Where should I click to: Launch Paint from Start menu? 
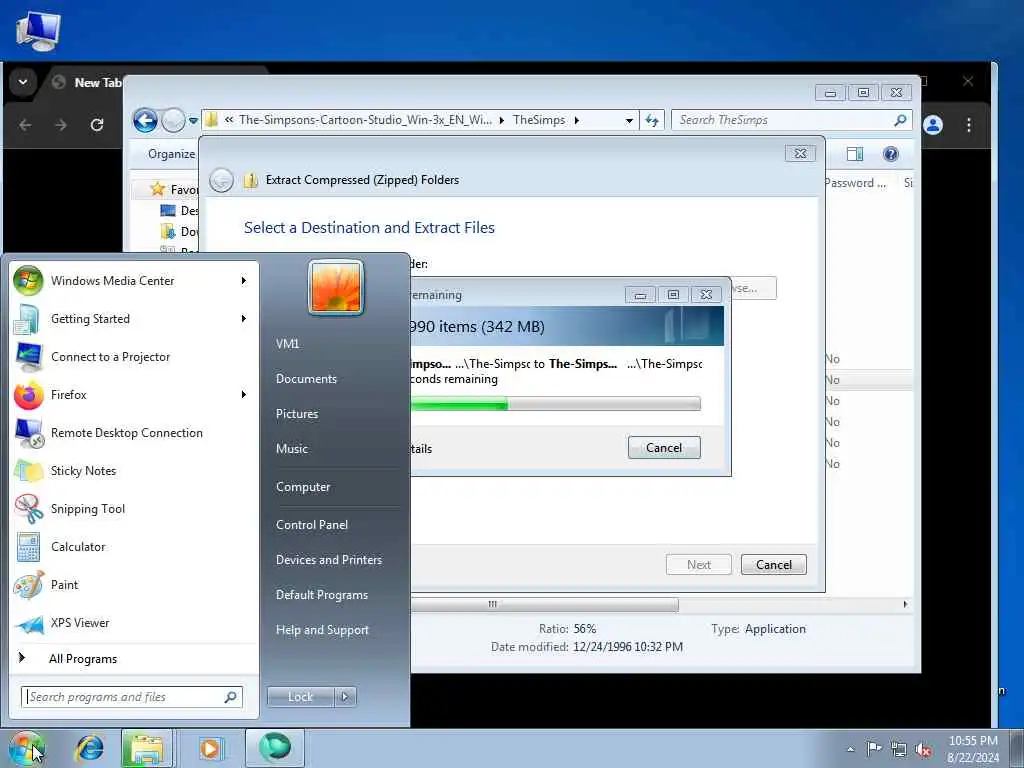(x=134, y=584)
